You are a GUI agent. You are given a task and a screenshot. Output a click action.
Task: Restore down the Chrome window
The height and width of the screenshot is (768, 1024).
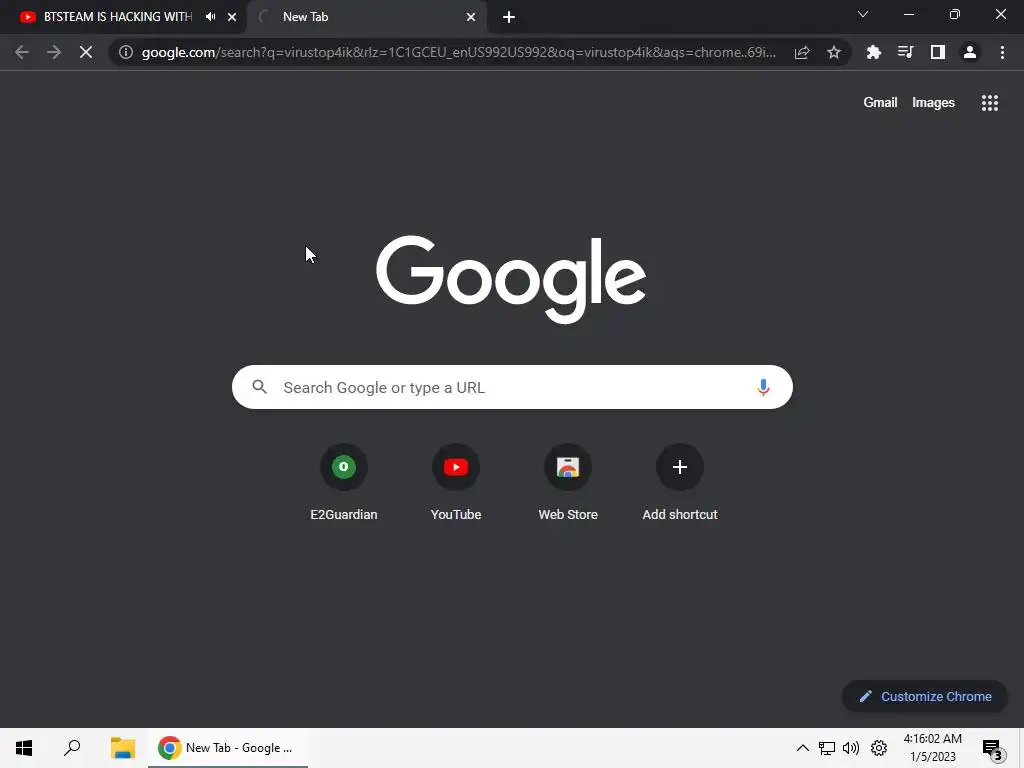click(x=955, y=14)
